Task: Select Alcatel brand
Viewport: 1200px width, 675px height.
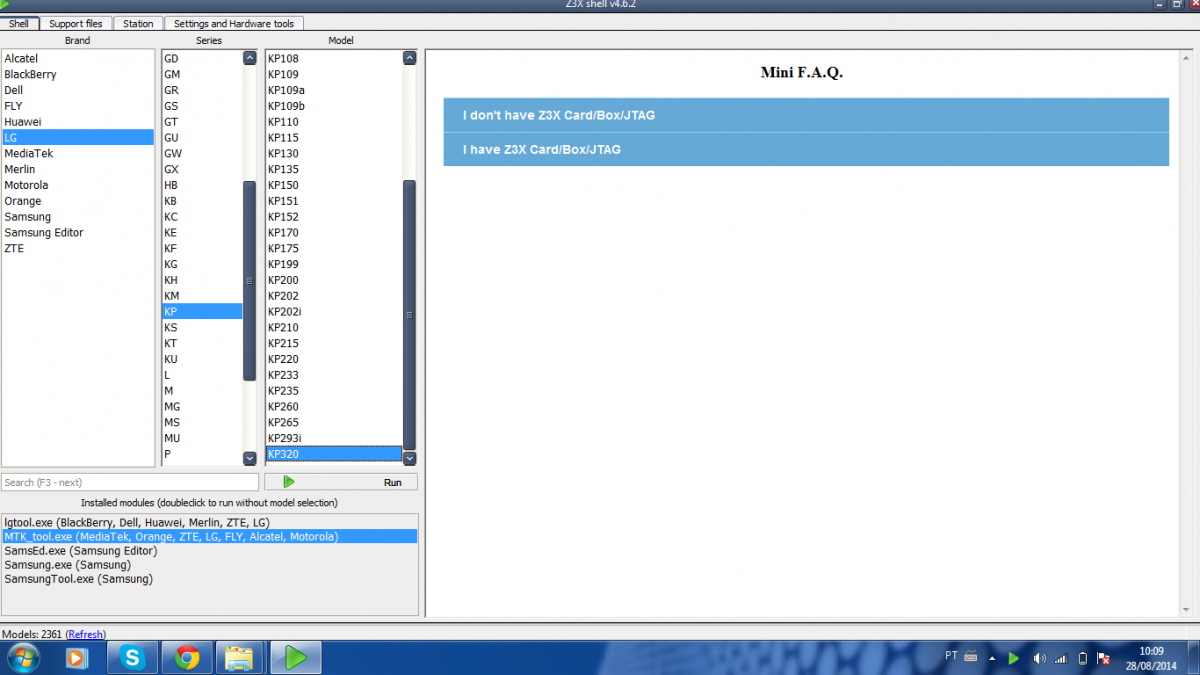Action: tap(78, 59)
